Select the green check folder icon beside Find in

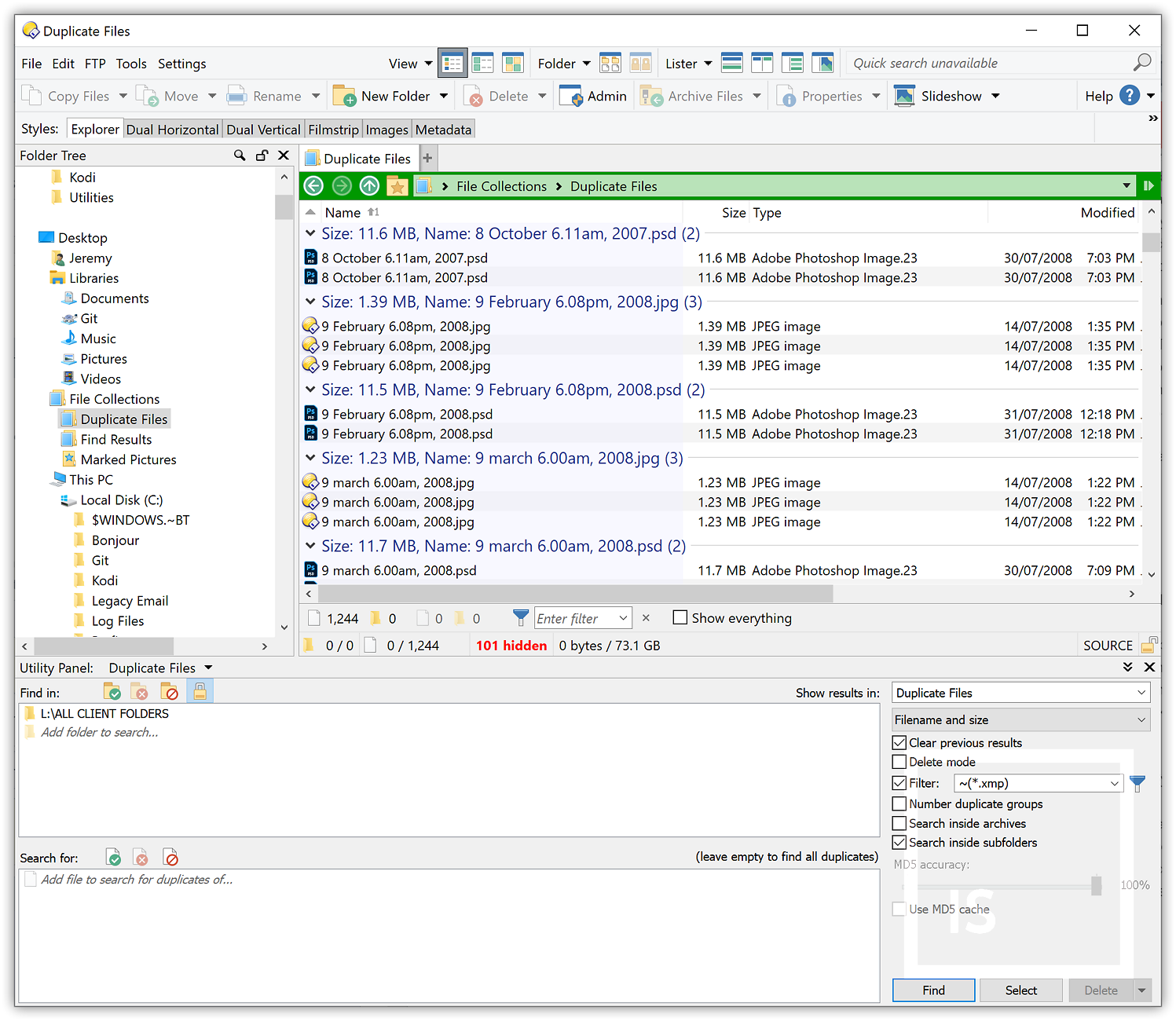click(x=112, y=691)
